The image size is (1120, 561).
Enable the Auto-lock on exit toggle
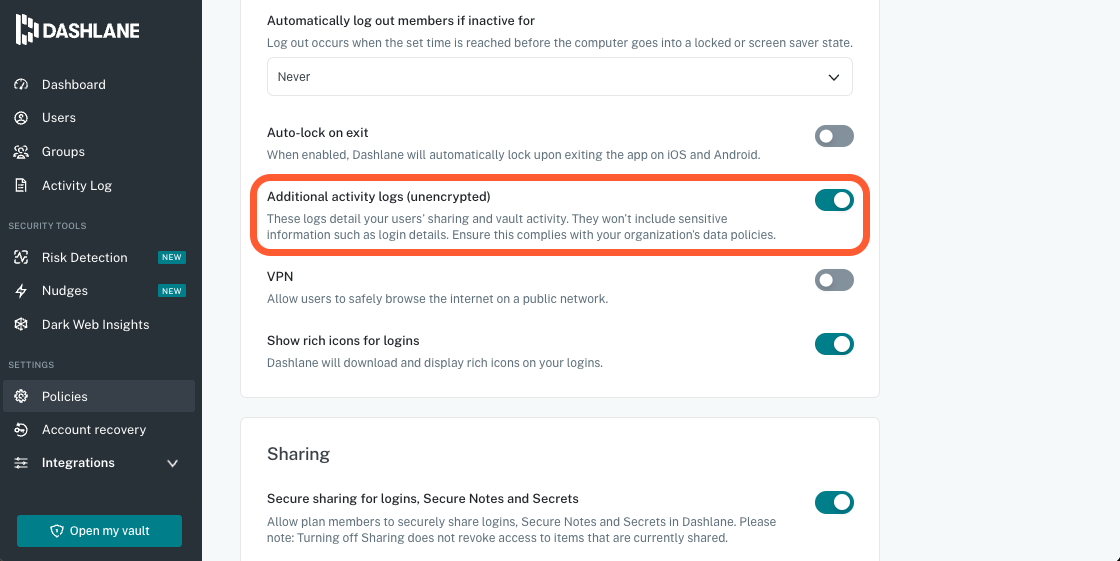point(834,136)
